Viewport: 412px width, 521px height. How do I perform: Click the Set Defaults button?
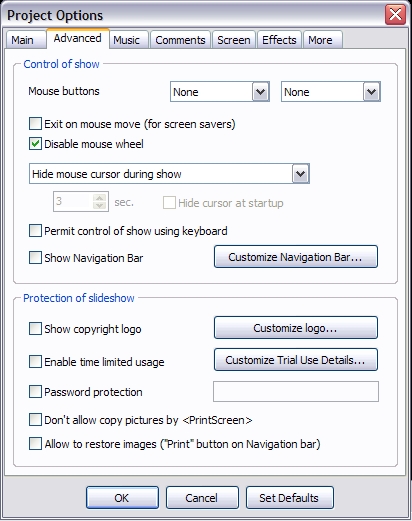coord(290,498)
